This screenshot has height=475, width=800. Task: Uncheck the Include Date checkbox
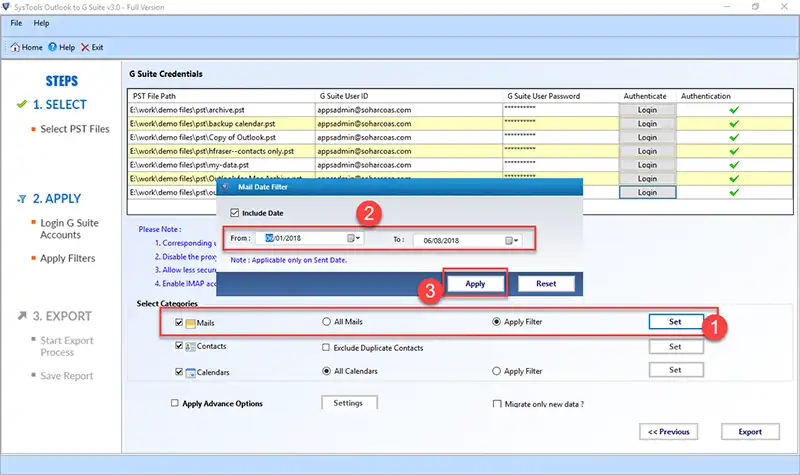click(x=235, y=213)
